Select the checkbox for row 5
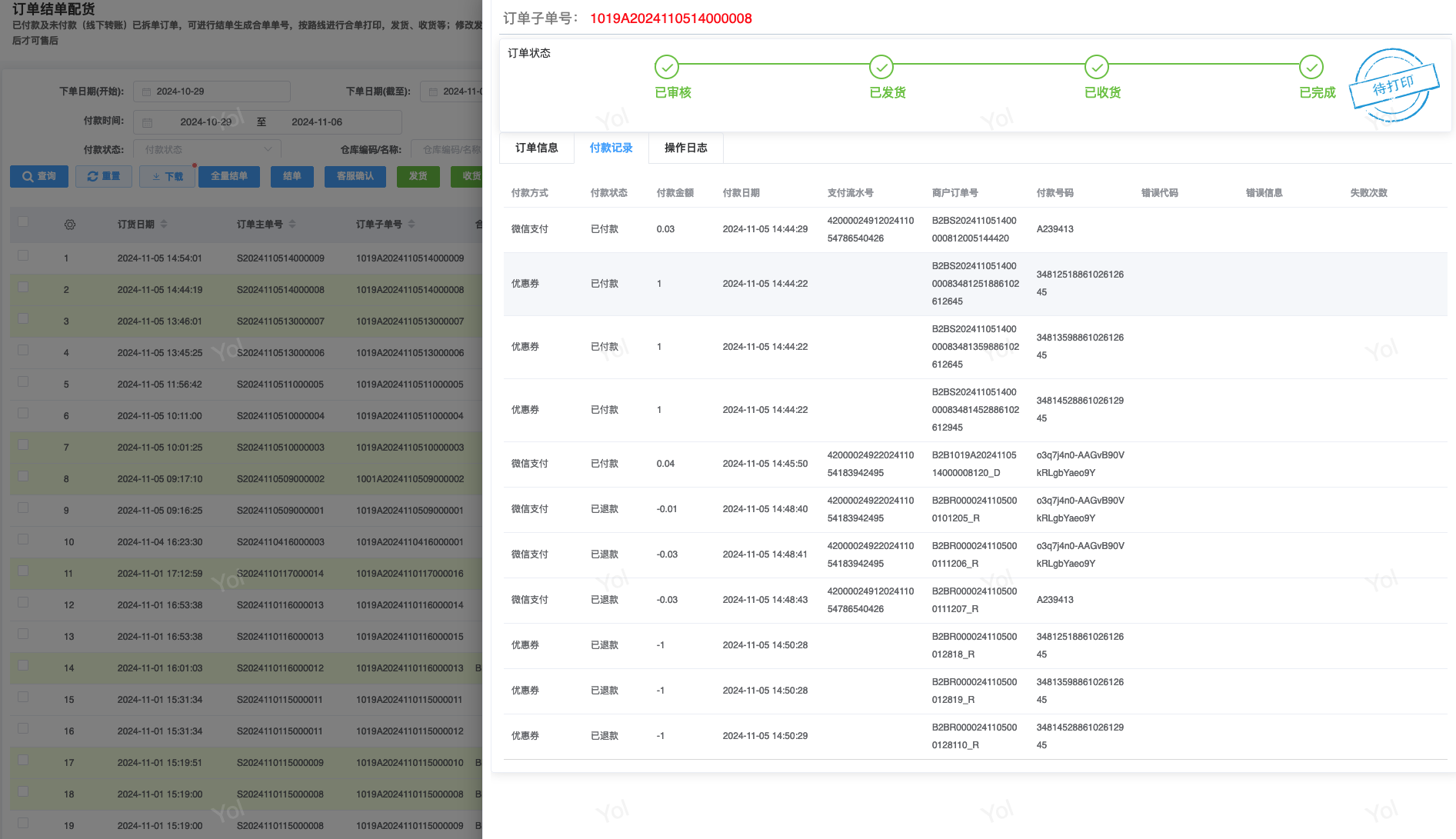Viewport: 1456px width, 839px height. tap(23, 382)
